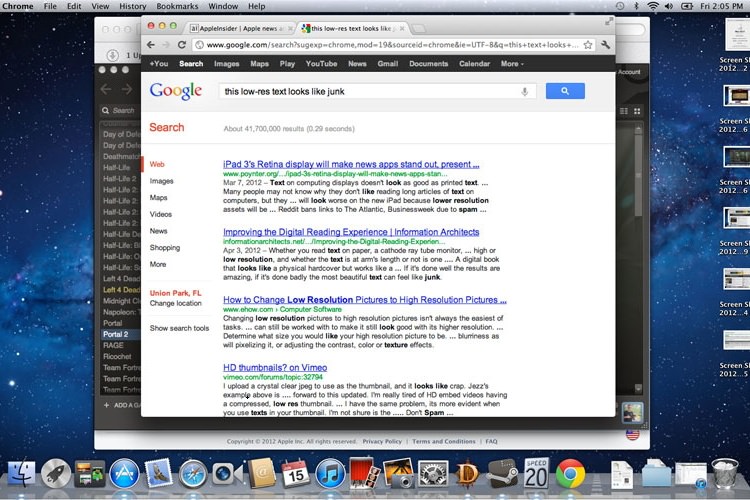This screenshot has width=750, height=500.
Task: Click Chrome's forward arrow button
Action: 165,45
